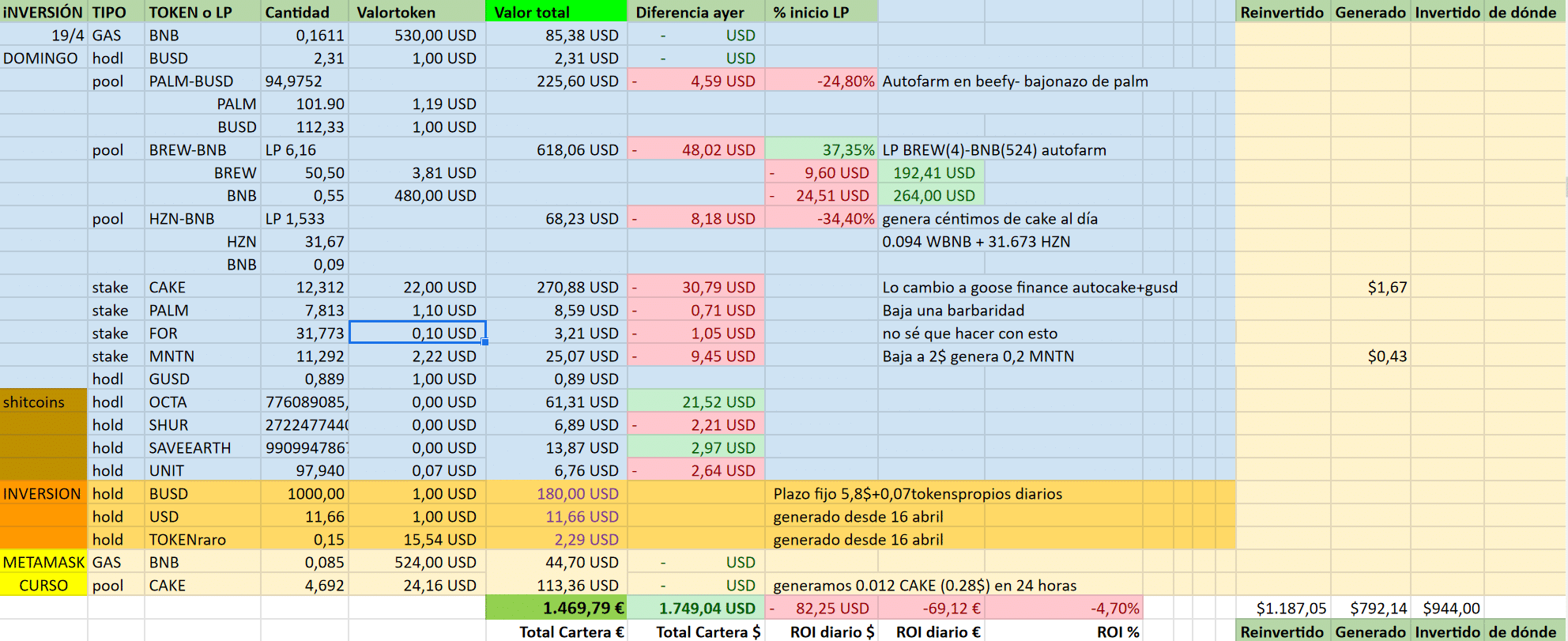Select the '-24,80%' percentage cell
This screenshot has height=641, width=1568.
(821, 81)
